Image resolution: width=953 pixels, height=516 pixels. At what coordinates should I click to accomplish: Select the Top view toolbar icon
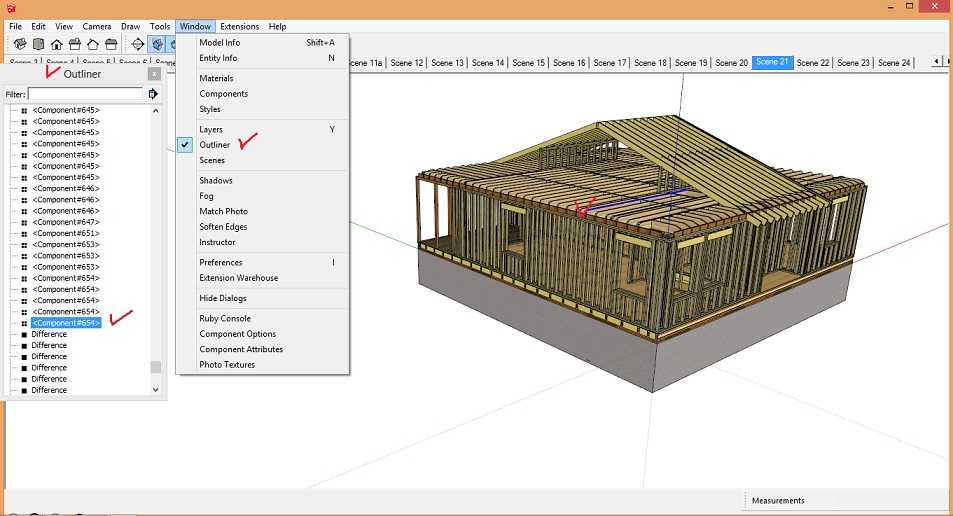38,44
